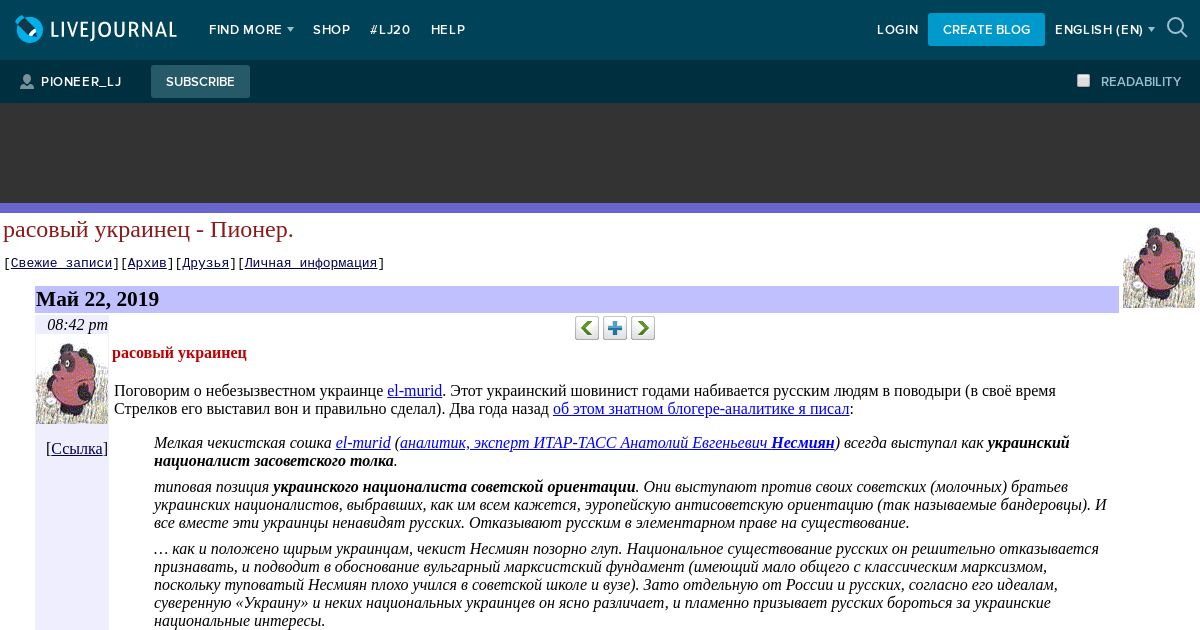
Task: Click the 08:42 pm timestamp
Action: click(x=77, y=325)
